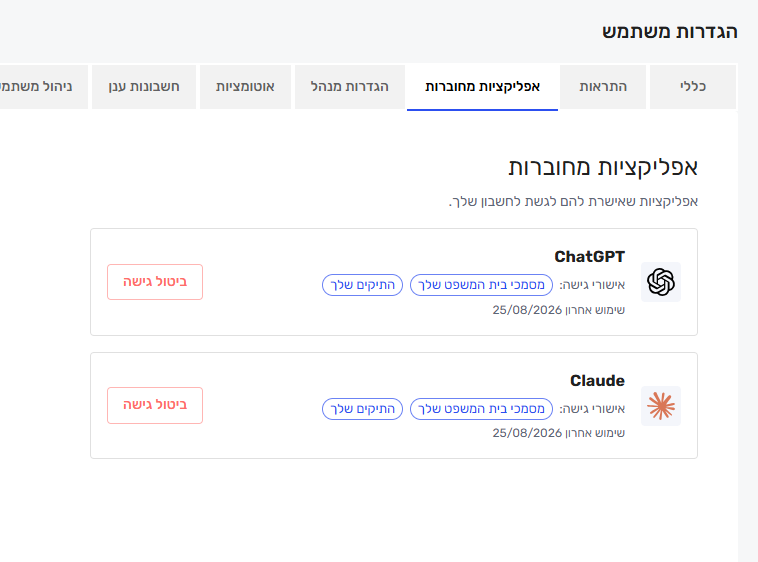Open the אוטומציות tab
Screen dimensions: 758x562
(x=245, y=87)
